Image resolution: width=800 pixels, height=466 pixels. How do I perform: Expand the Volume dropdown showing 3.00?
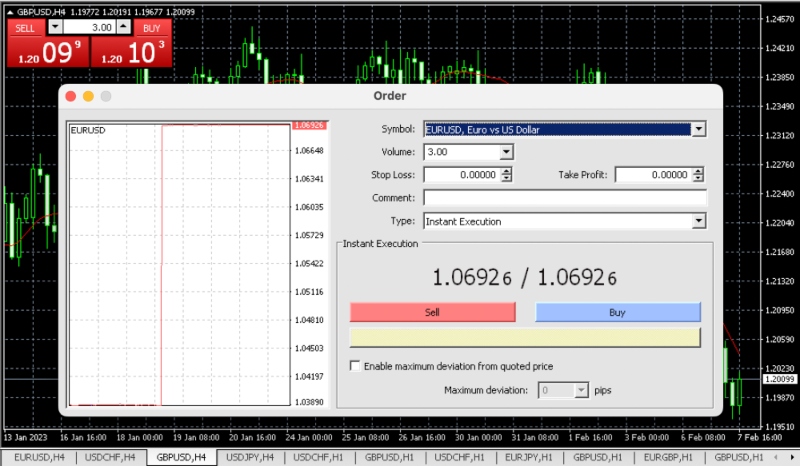tap(506, 152)
